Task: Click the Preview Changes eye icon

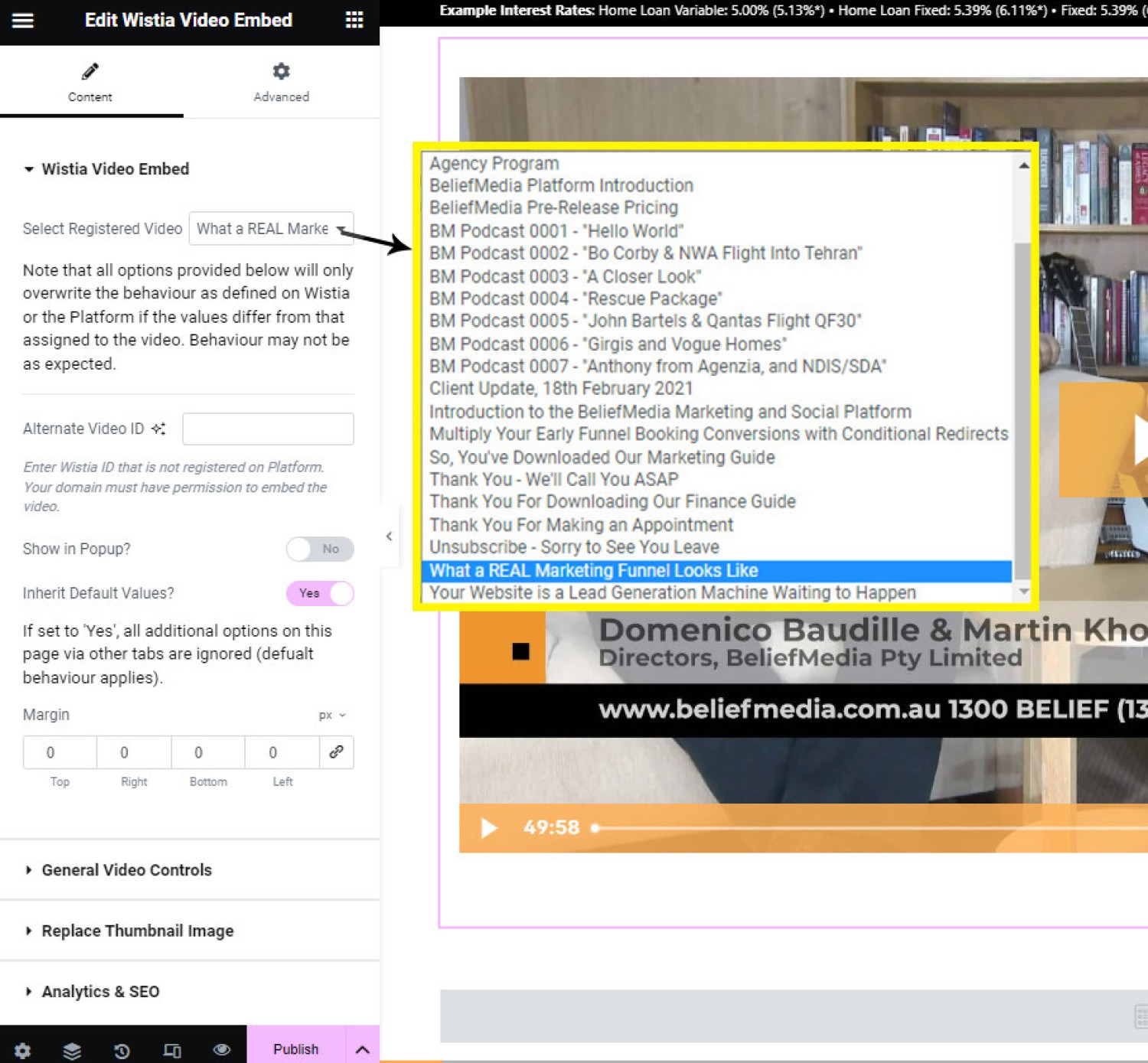Action: [x=222, y=1049]
